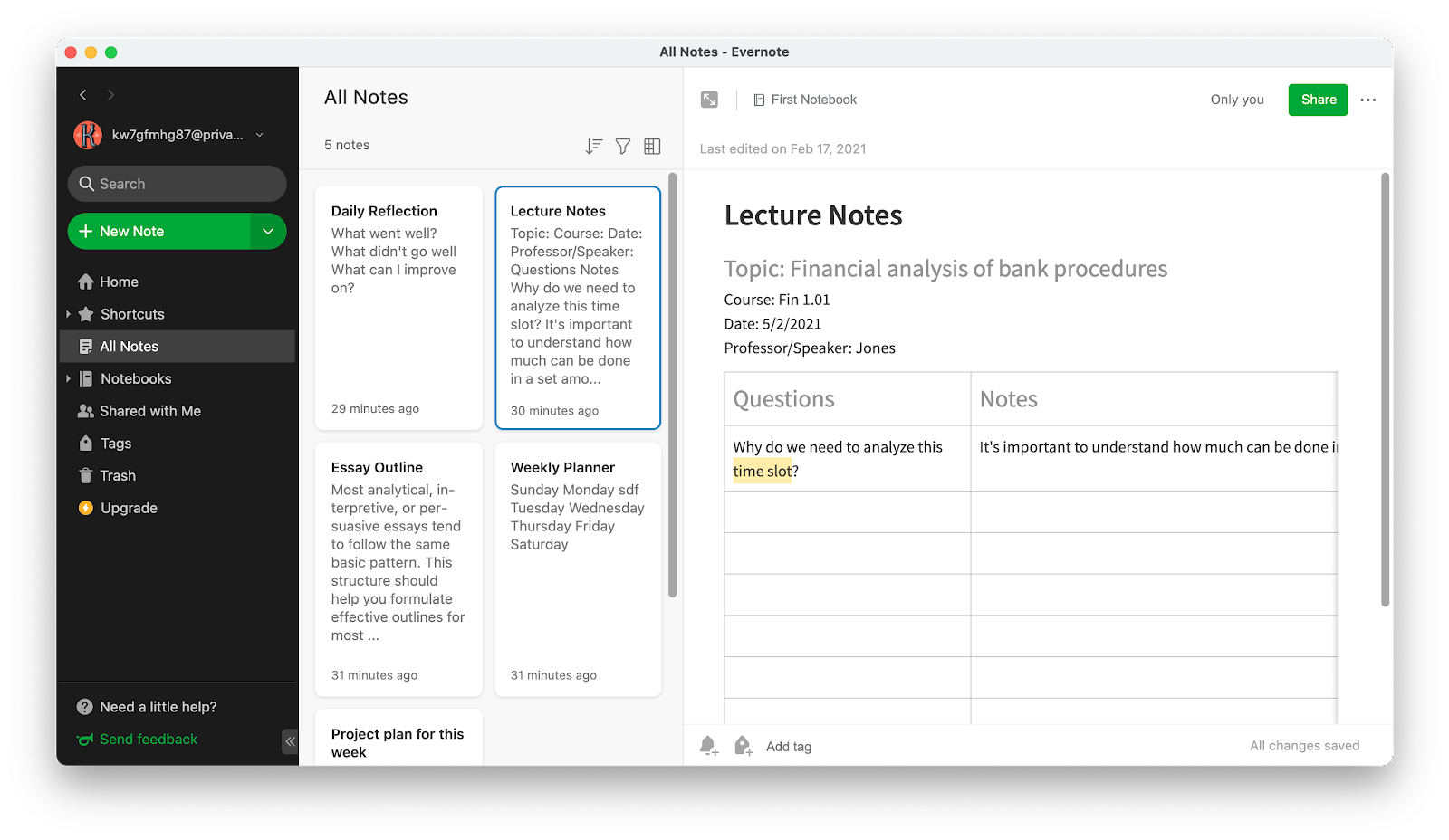1449x840 pixels.
Task: Open Tags in the sidebar
Action: point(178,444)
